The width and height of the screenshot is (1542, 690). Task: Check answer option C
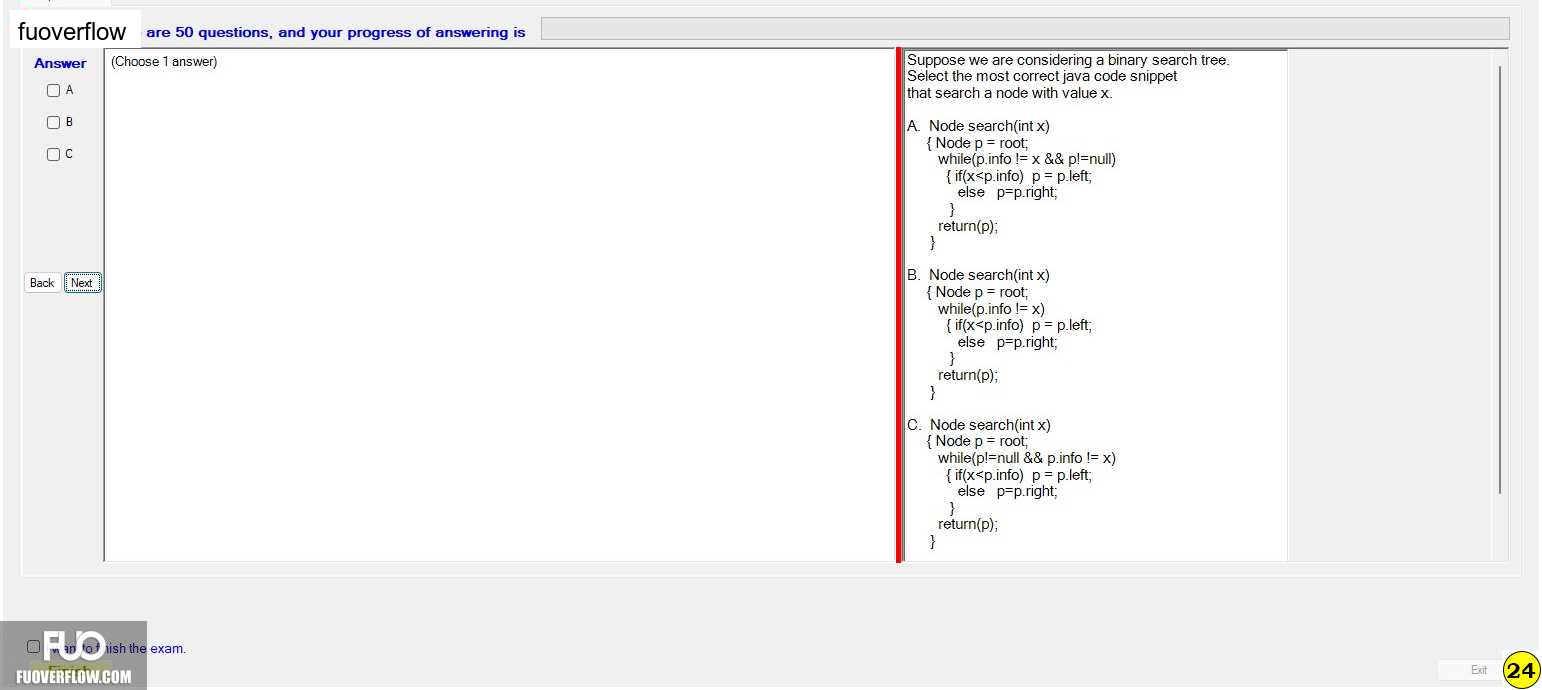click(x=54, y=154)
